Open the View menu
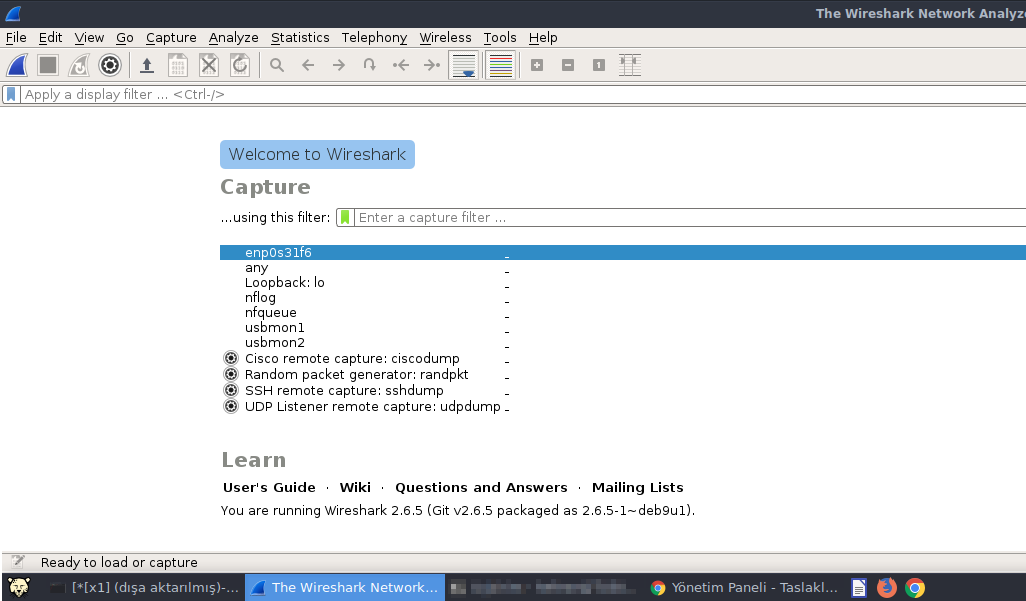1026x601 pixels. tap(89, 37)
